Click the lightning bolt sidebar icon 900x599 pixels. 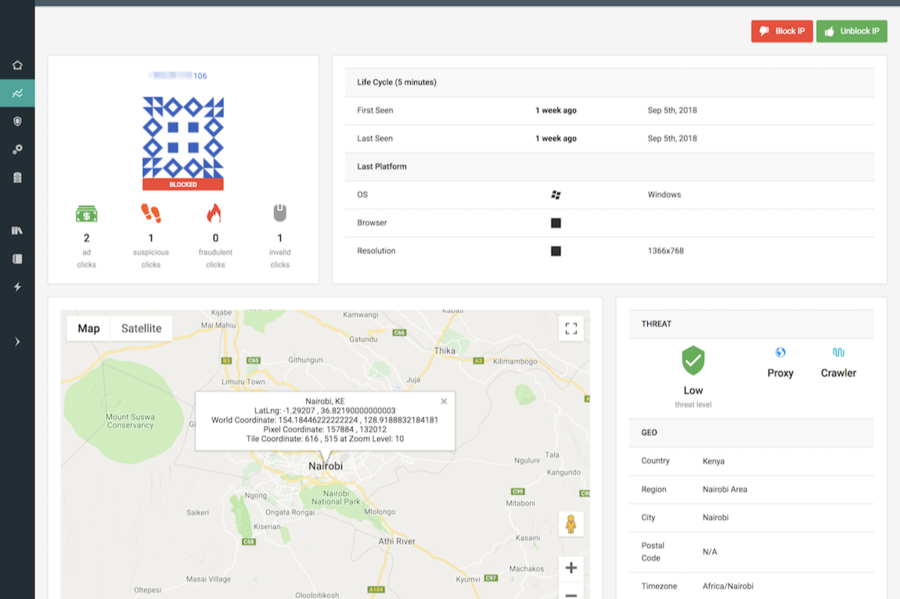[17, 287]
